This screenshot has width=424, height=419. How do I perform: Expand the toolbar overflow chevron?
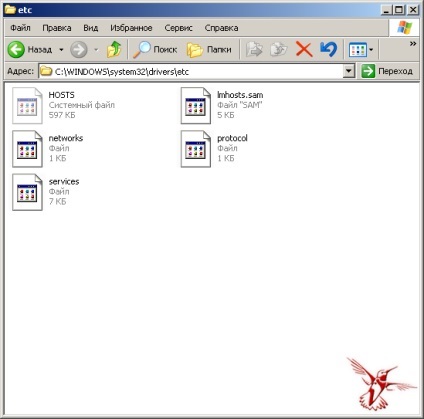pyautogui.click(x=413, y=44)
